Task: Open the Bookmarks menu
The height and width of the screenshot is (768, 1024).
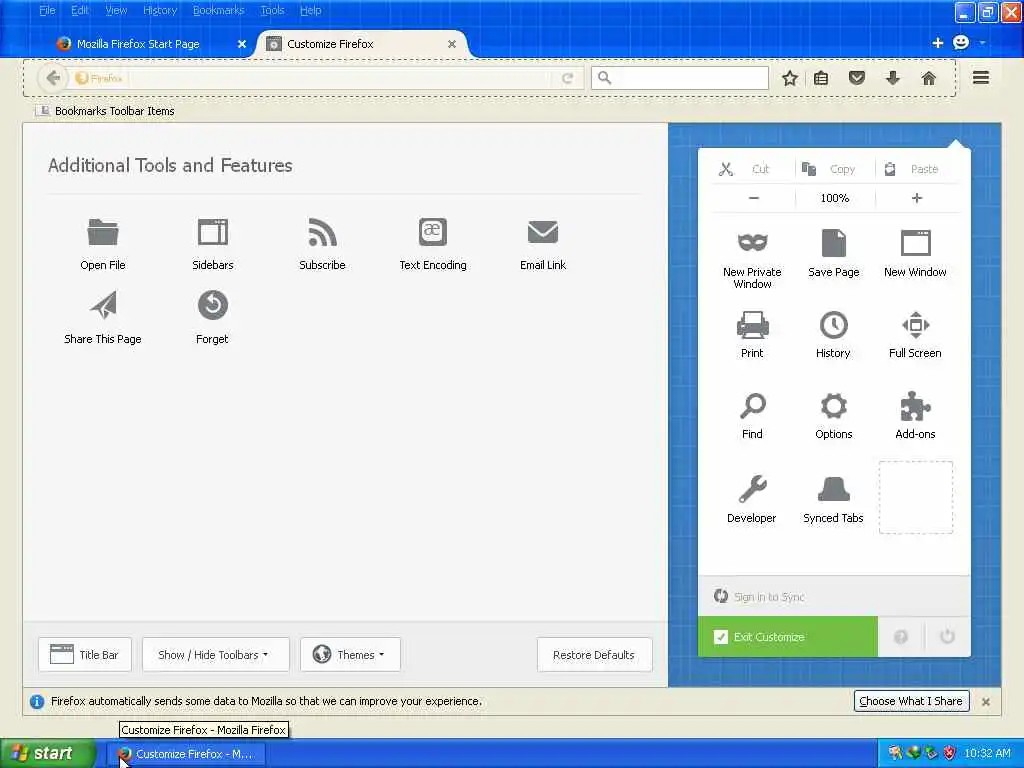Action: click(218, 10)
